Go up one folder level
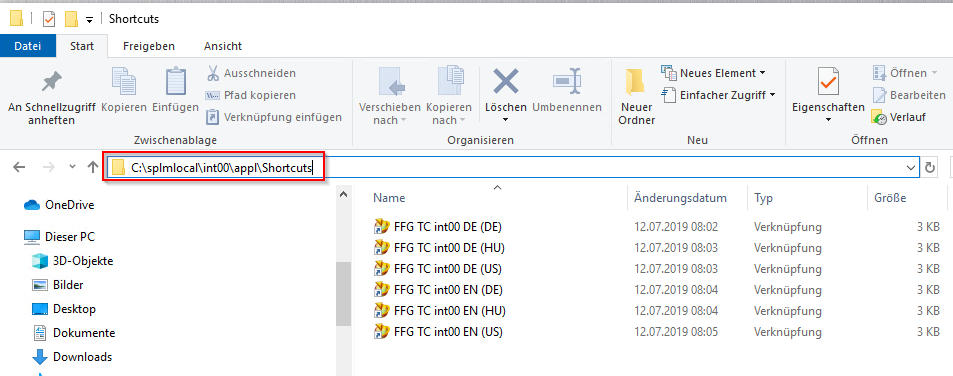This screenshot has height=376, width=953. 92,167
